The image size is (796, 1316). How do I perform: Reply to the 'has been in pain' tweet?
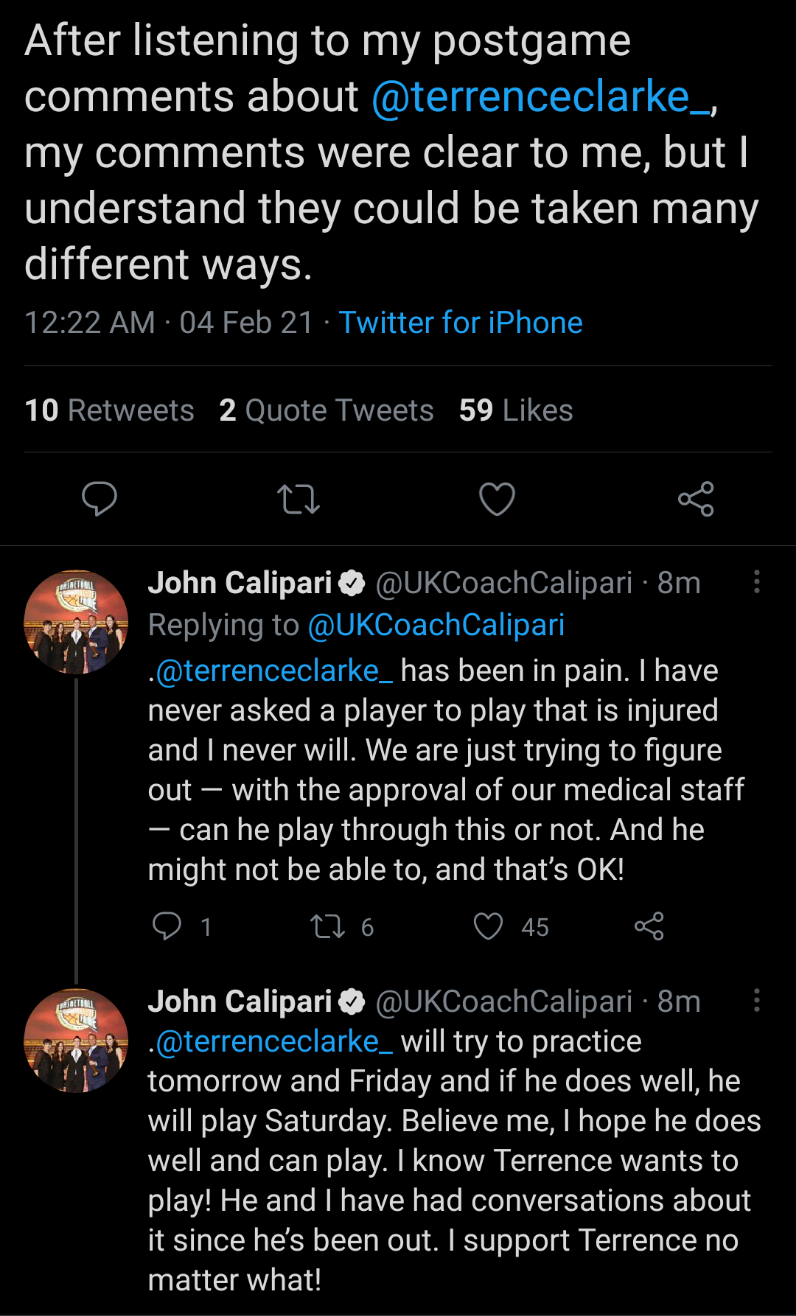[166, 927]
